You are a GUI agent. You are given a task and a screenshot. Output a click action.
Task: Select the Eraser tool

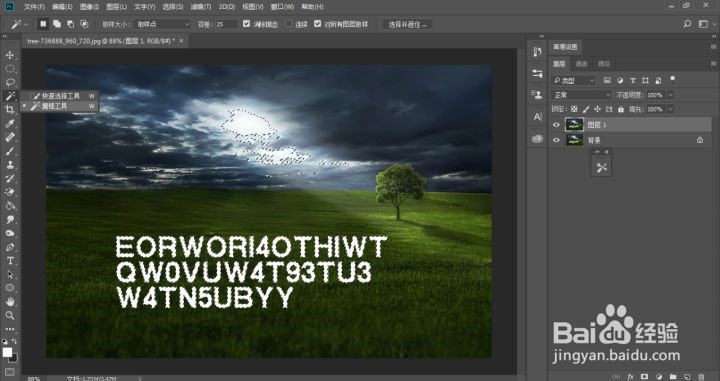pos(10,192)
